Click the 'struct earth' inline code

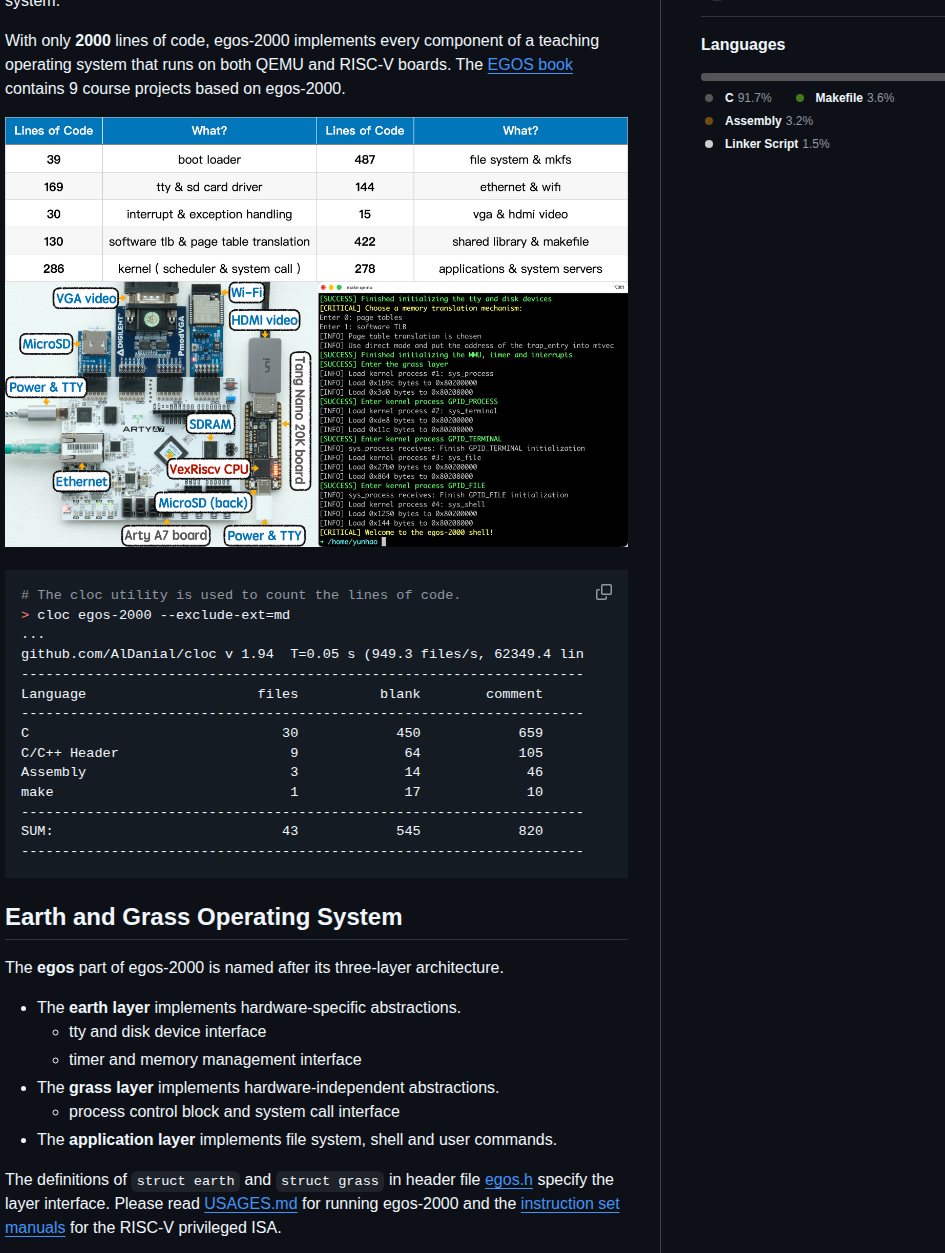click(186, 1180)
